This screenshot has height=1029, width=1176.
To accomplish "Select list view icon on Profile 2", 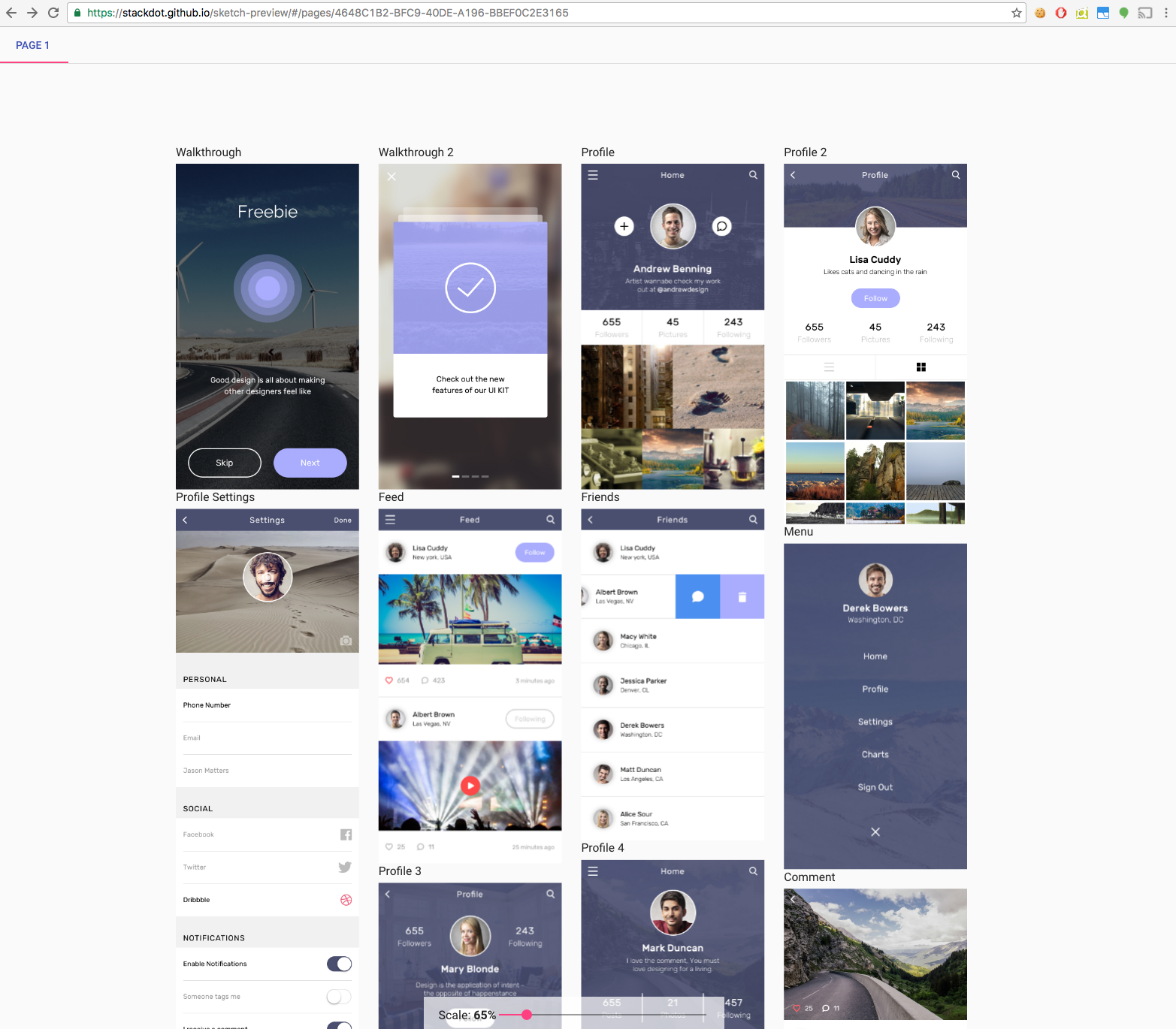I will (x=830, y=367).
